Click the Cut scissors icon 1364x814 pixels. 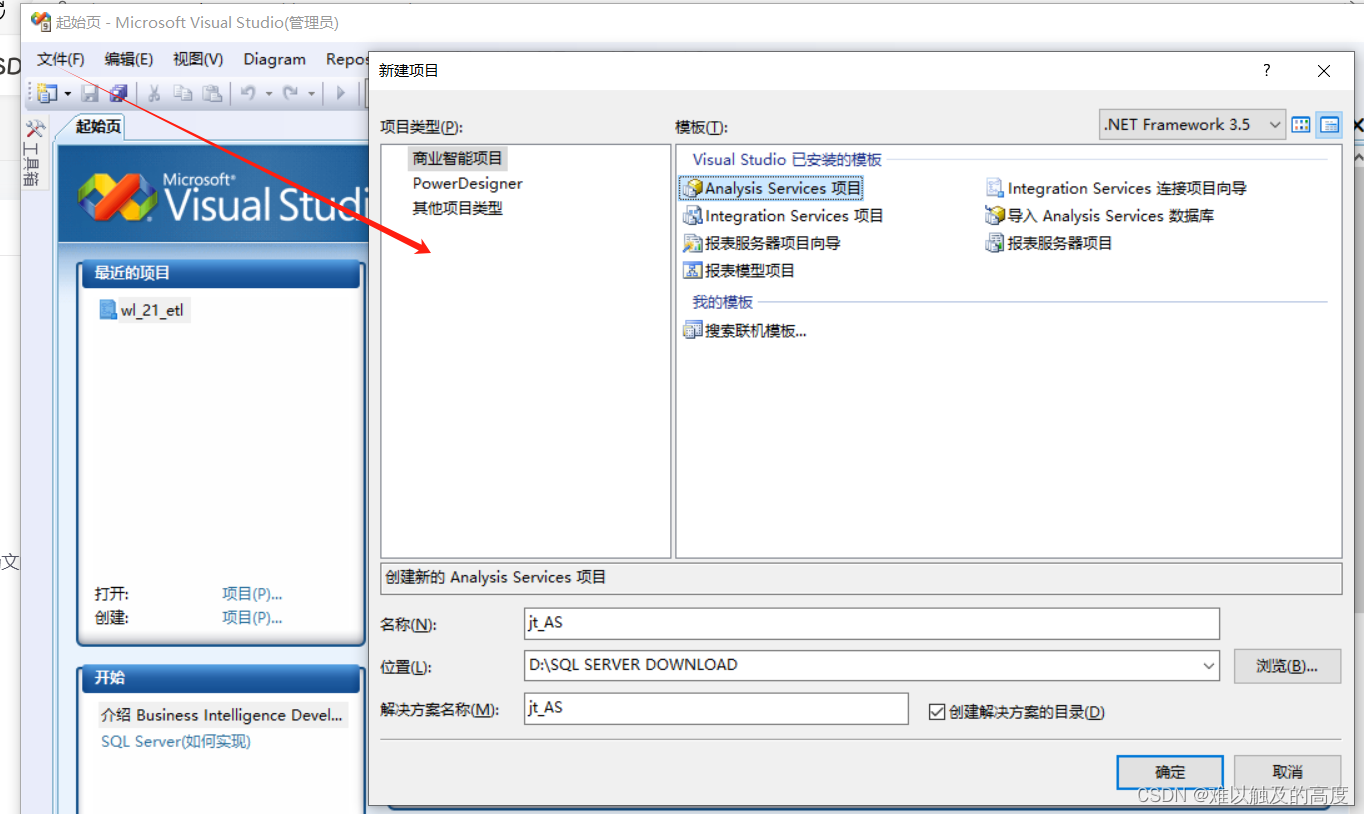tap(154, 93)
